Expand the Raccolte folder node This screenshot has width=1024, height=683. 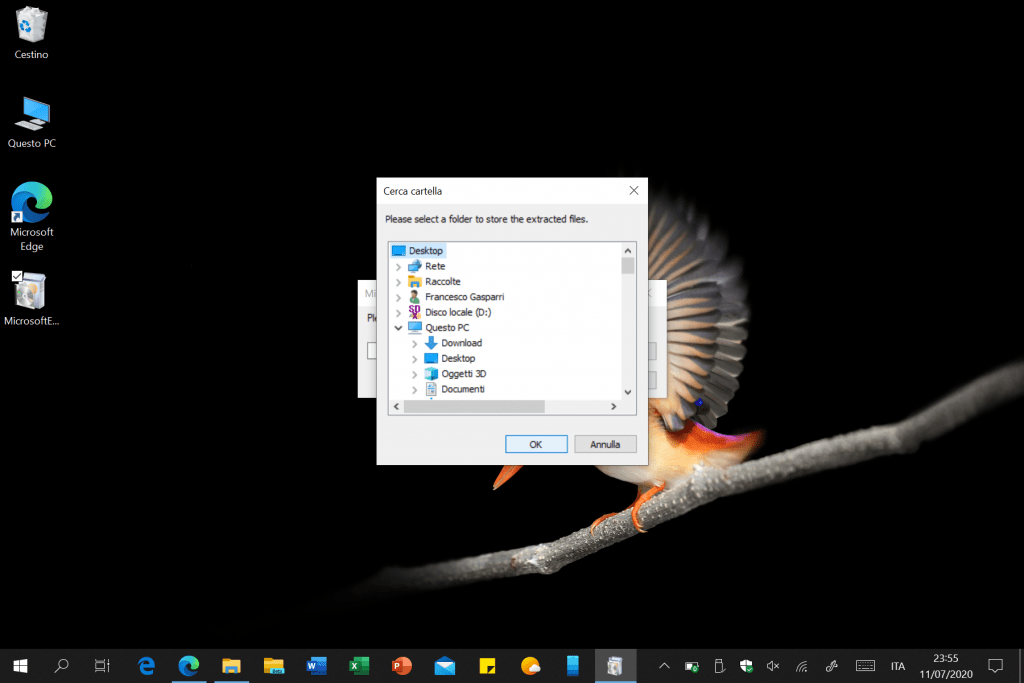pos(399,282)
